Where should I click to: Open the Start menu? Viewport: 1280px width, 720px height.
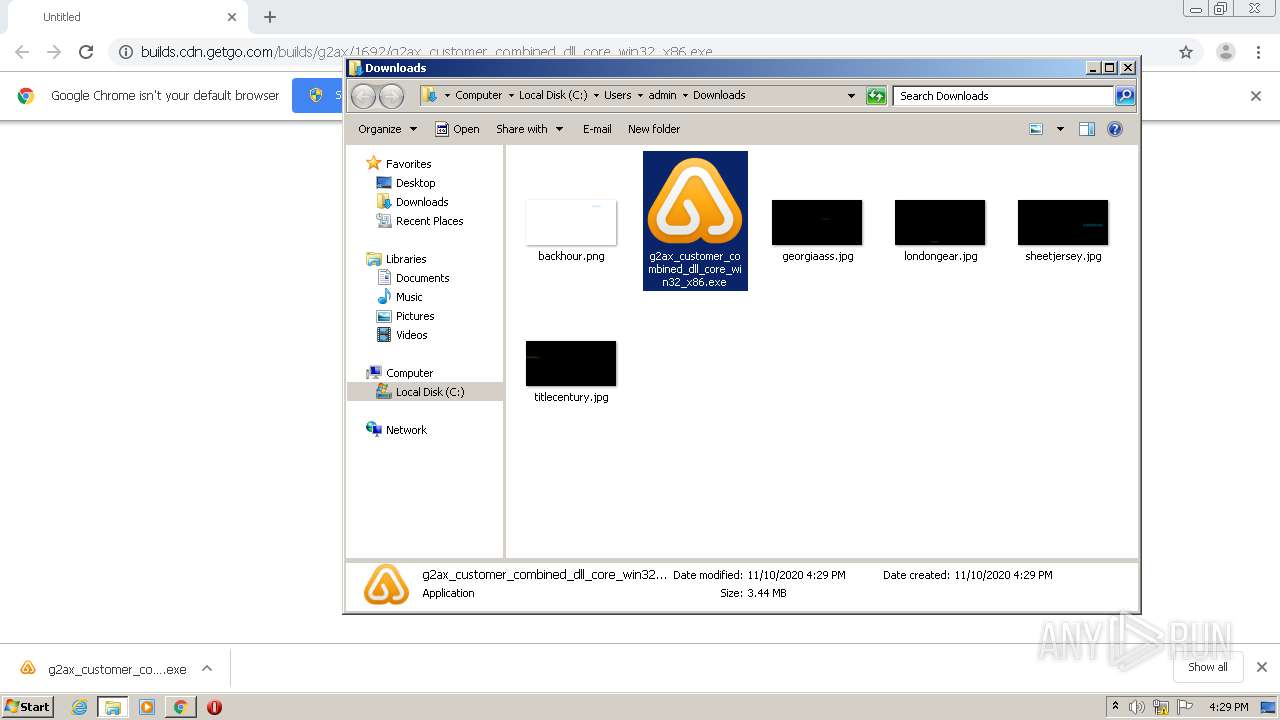point(28,706)
